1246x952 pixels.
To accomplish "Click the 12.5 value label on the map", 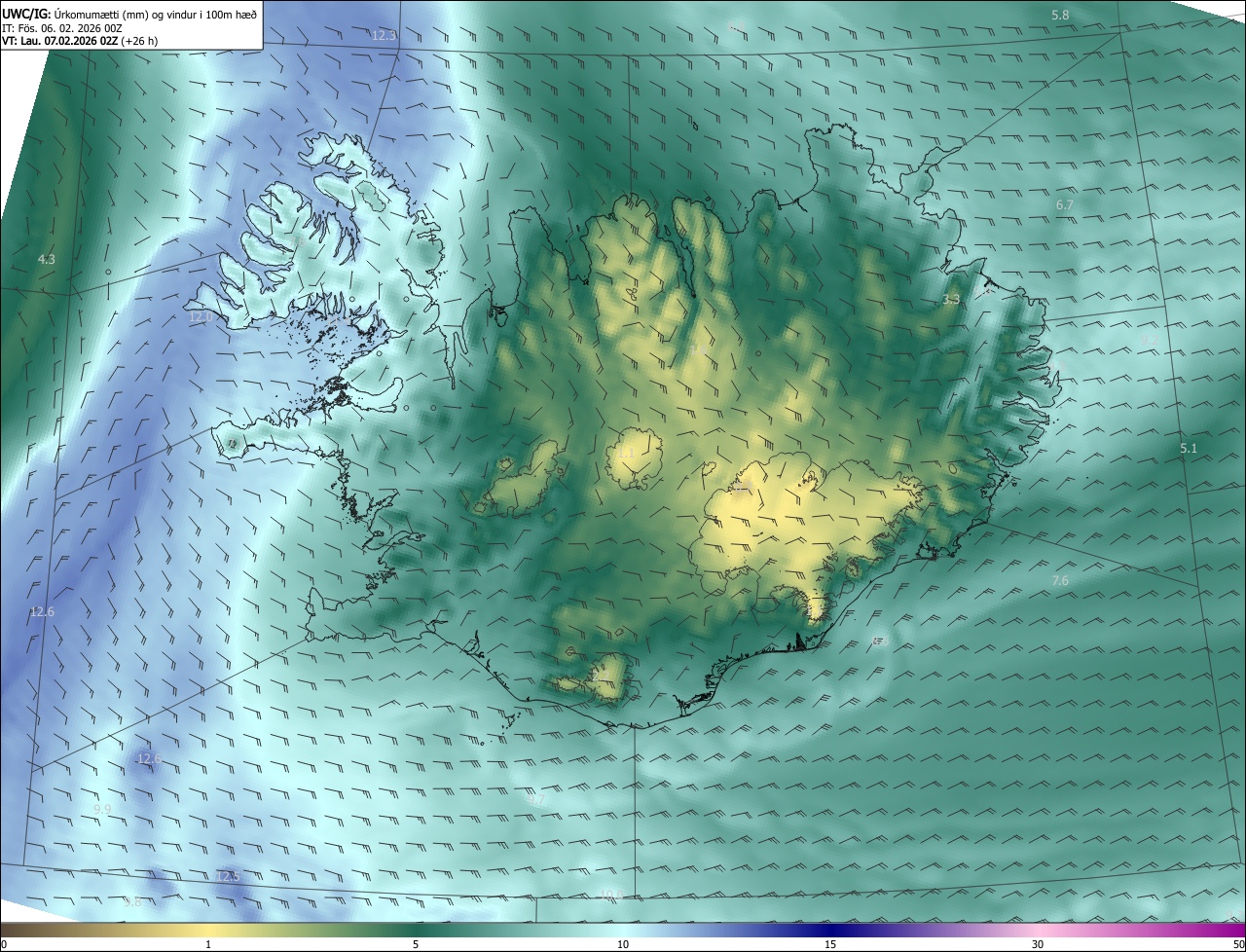I will pos(228,876).
